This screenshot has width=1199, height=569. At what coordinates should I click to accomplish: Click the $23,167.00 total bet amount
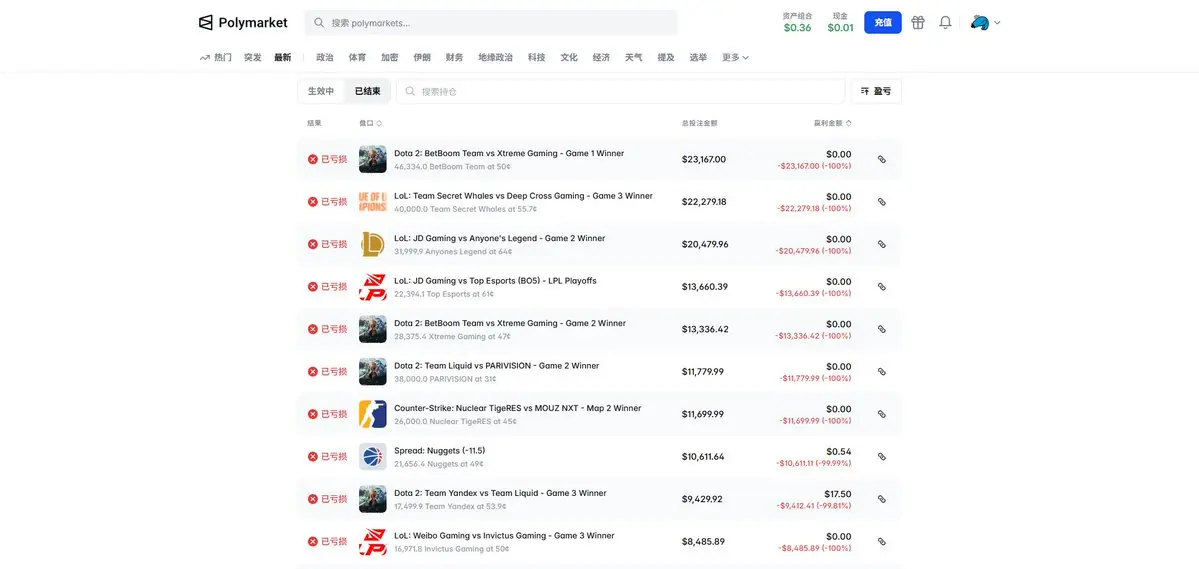(x=703, y=160)
